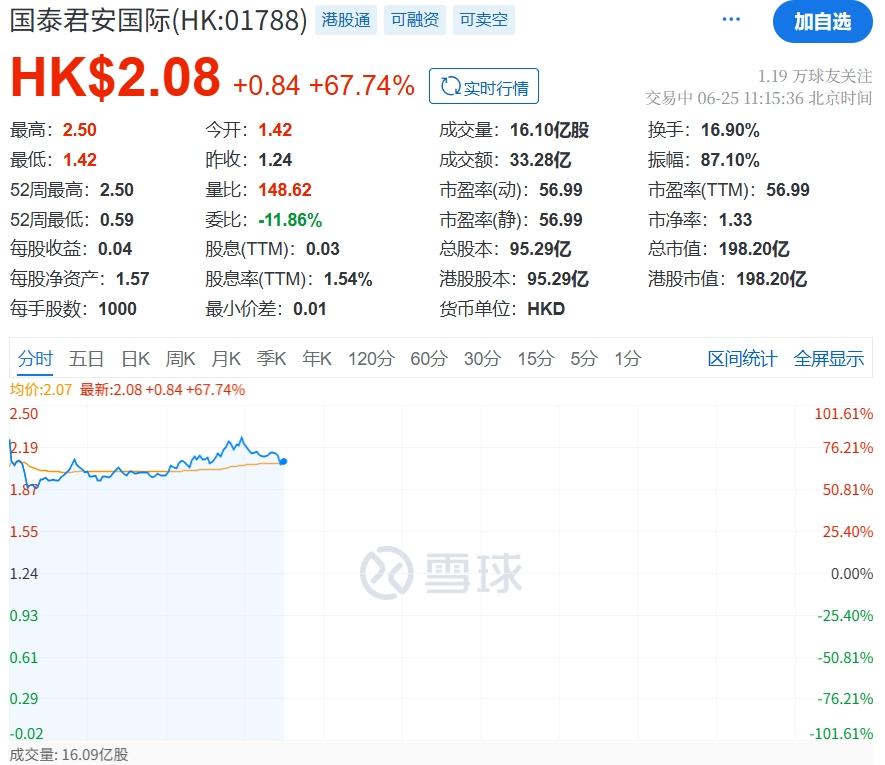Click the 量比 148.62 value
The width and height of the screenshot is (885, 765).
[285, 190]
